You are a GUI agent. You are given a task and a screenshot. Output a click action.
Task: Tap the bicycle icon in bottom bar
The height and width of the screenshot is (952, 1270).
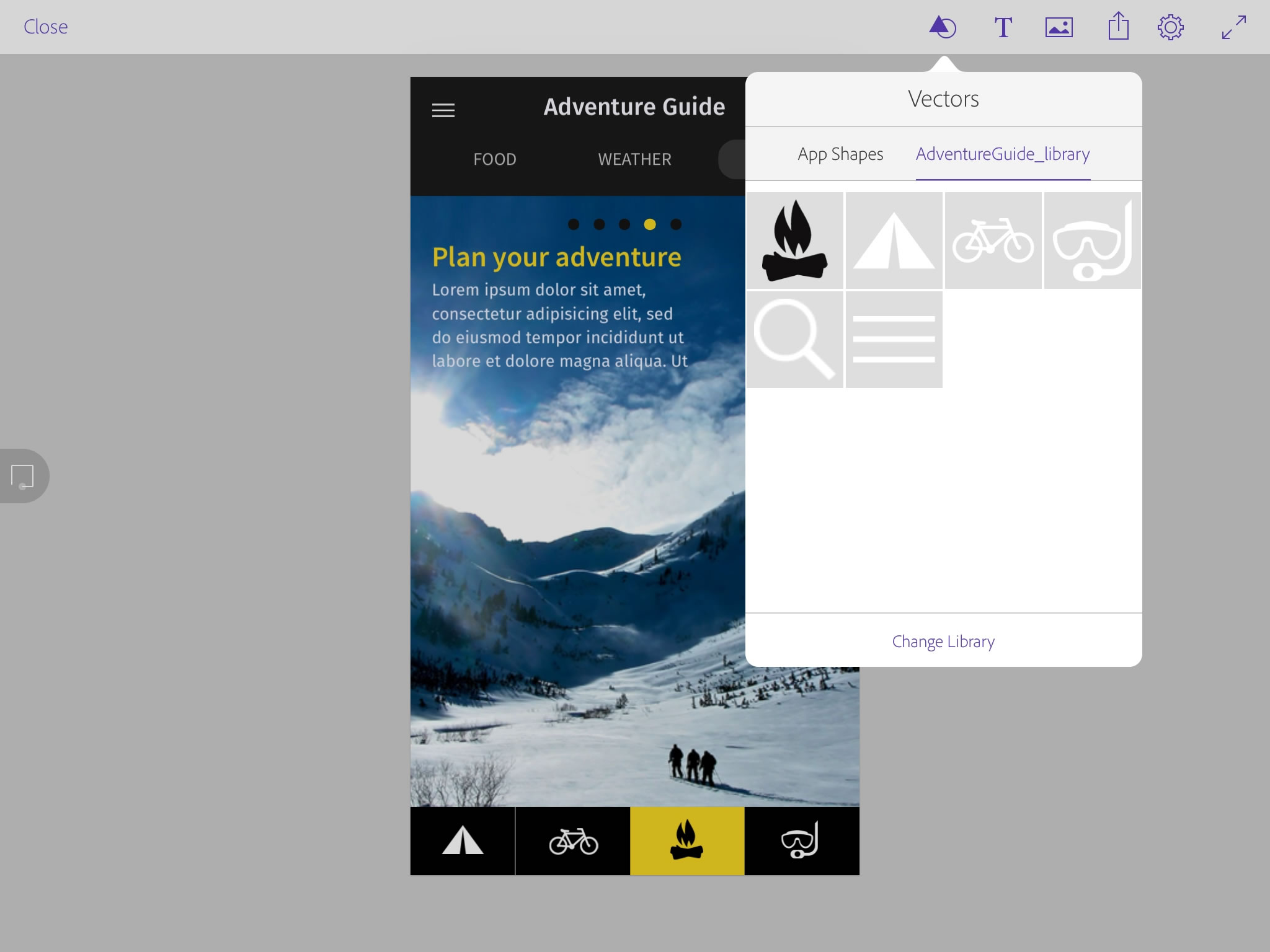tap(573, 841)
